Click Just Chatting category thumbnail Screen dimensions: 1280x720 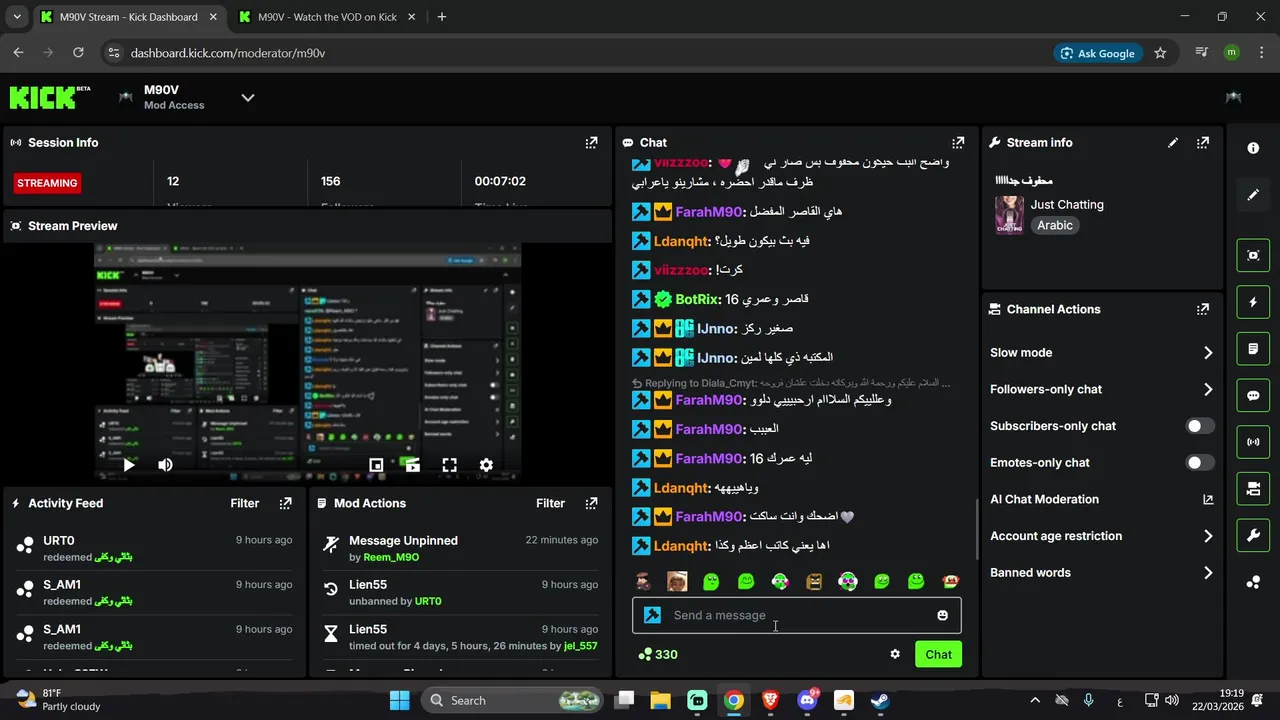click(x=1009, y=214)
